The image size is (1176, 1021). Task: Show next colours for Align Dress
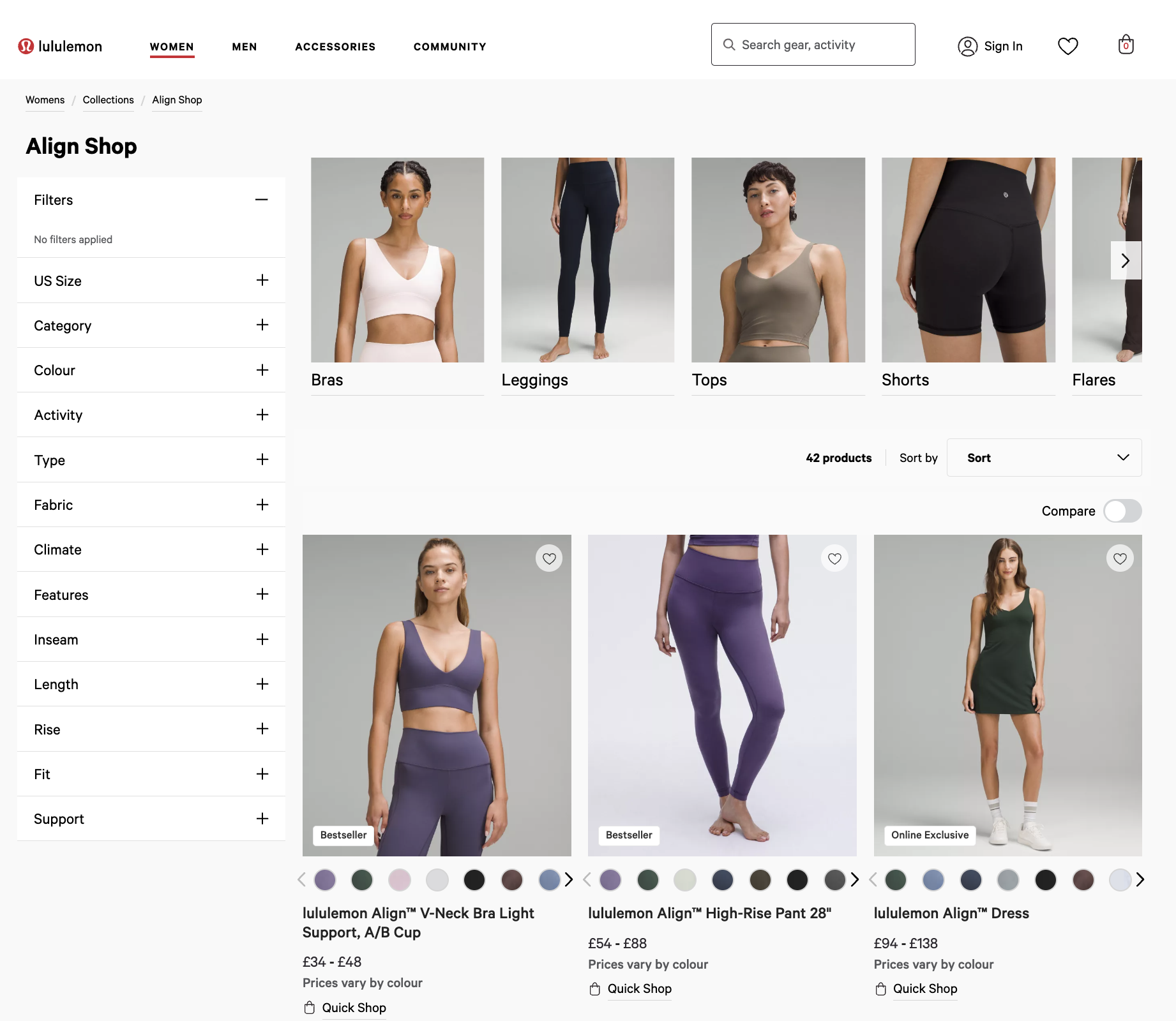coord(1140,879)
